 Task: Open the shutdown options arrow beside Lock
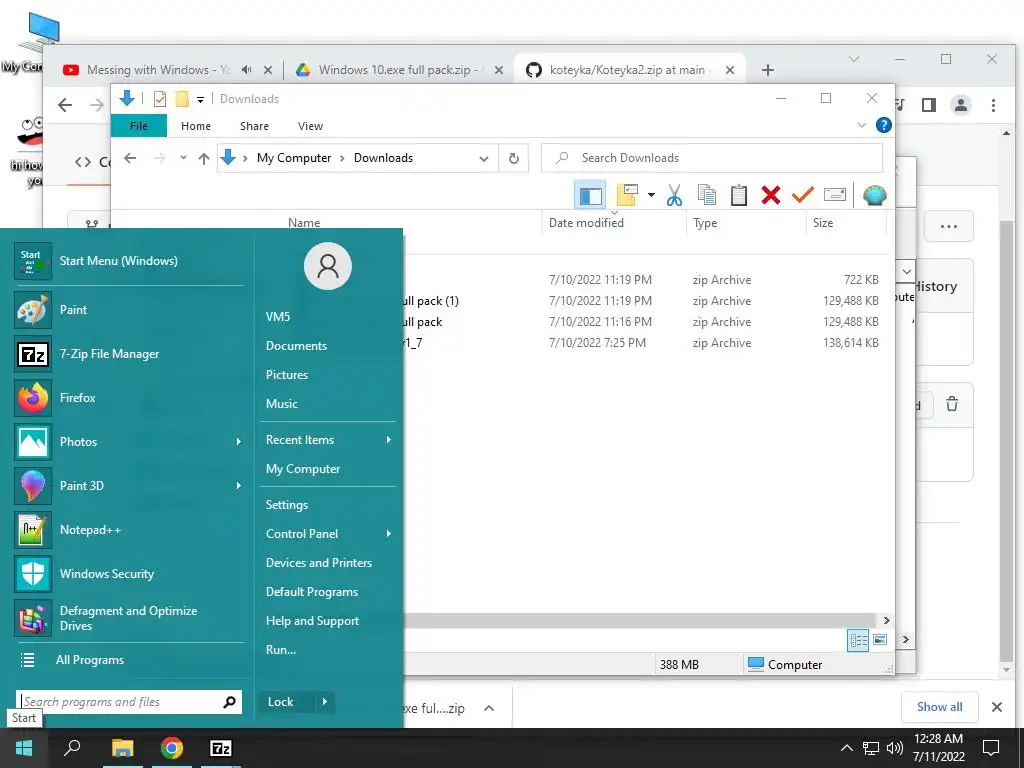[325, 702]
